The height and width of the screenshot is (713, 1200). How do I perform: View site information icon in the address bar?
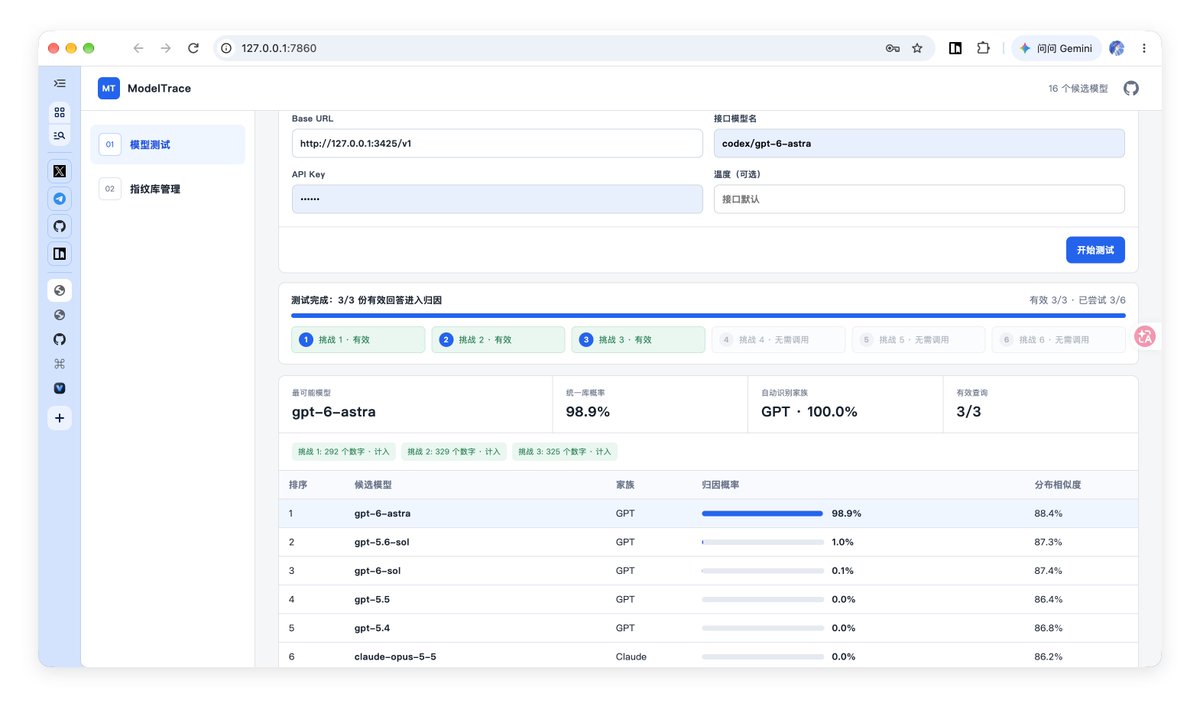pos(226,48)
